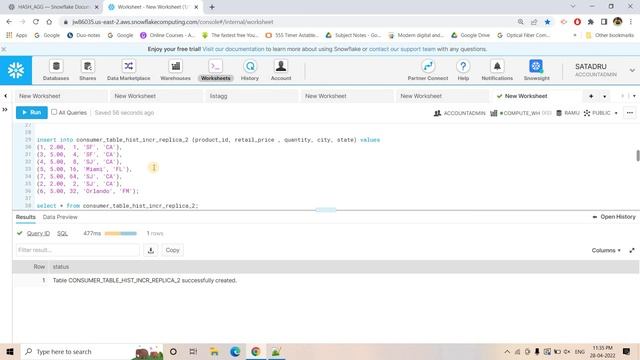Click the Windows taskbar search box
640x360 pixels.
[x=92, y=351]
